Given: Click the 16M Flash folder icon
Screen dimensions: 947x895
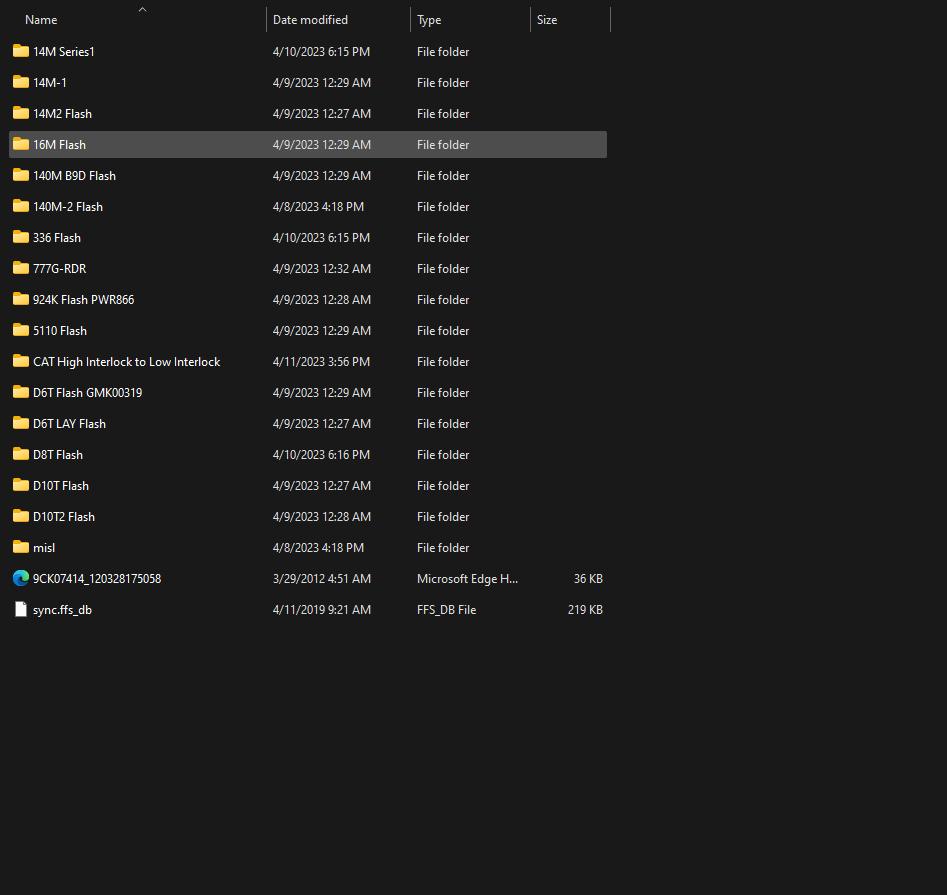Looking at the screenshot, I should (x=20, y=144).
